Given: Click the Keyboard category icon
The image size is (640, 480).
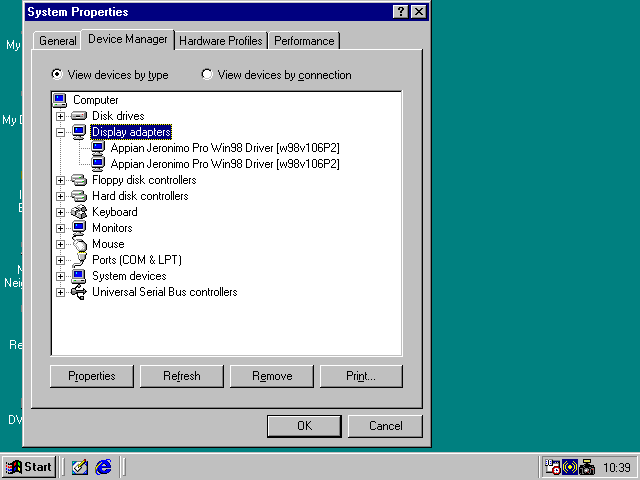Looking at the screenshot, I should click(x=79, y=212).
